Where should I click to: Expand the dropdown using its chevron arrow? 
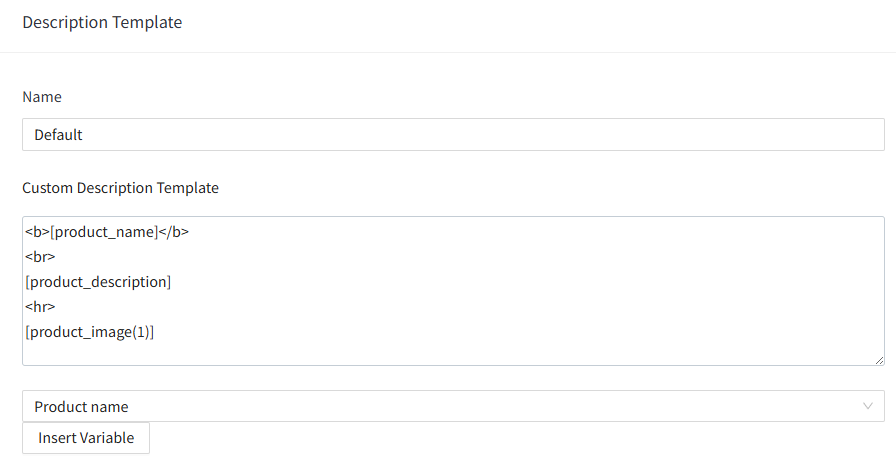(x=867, y=406)
